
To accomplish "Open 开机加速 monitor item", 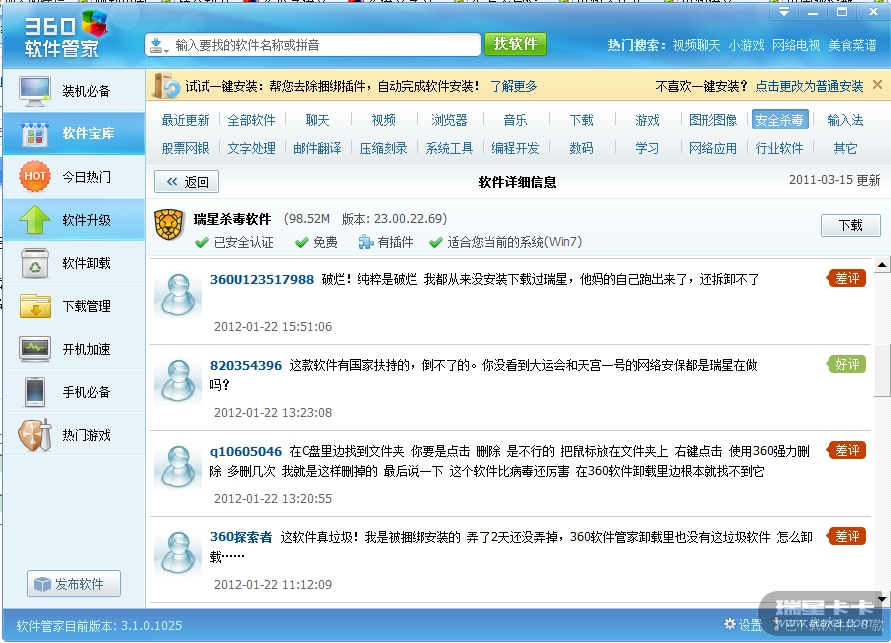I will pyautogui.click(x=74, y=349).
